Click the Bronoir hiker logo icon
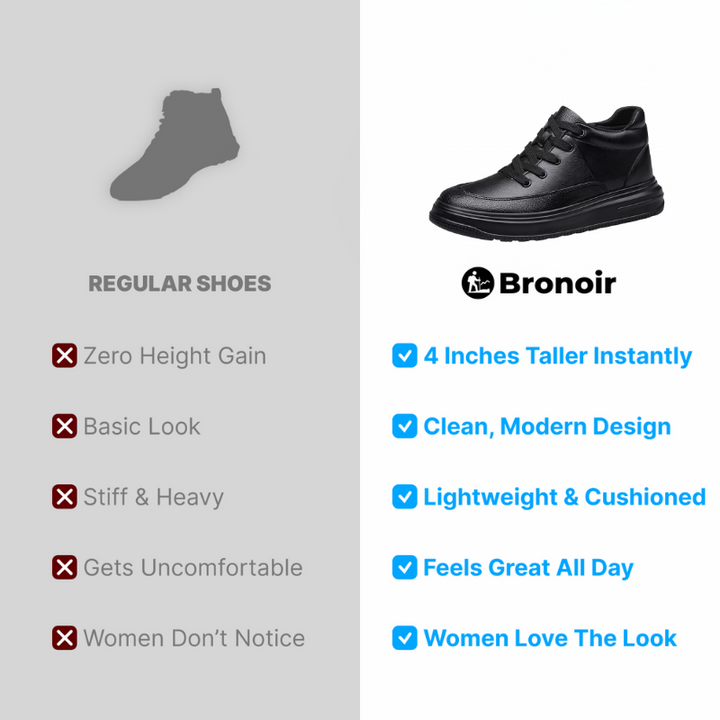This screenshot has height=720, width=720. [478, 283]
